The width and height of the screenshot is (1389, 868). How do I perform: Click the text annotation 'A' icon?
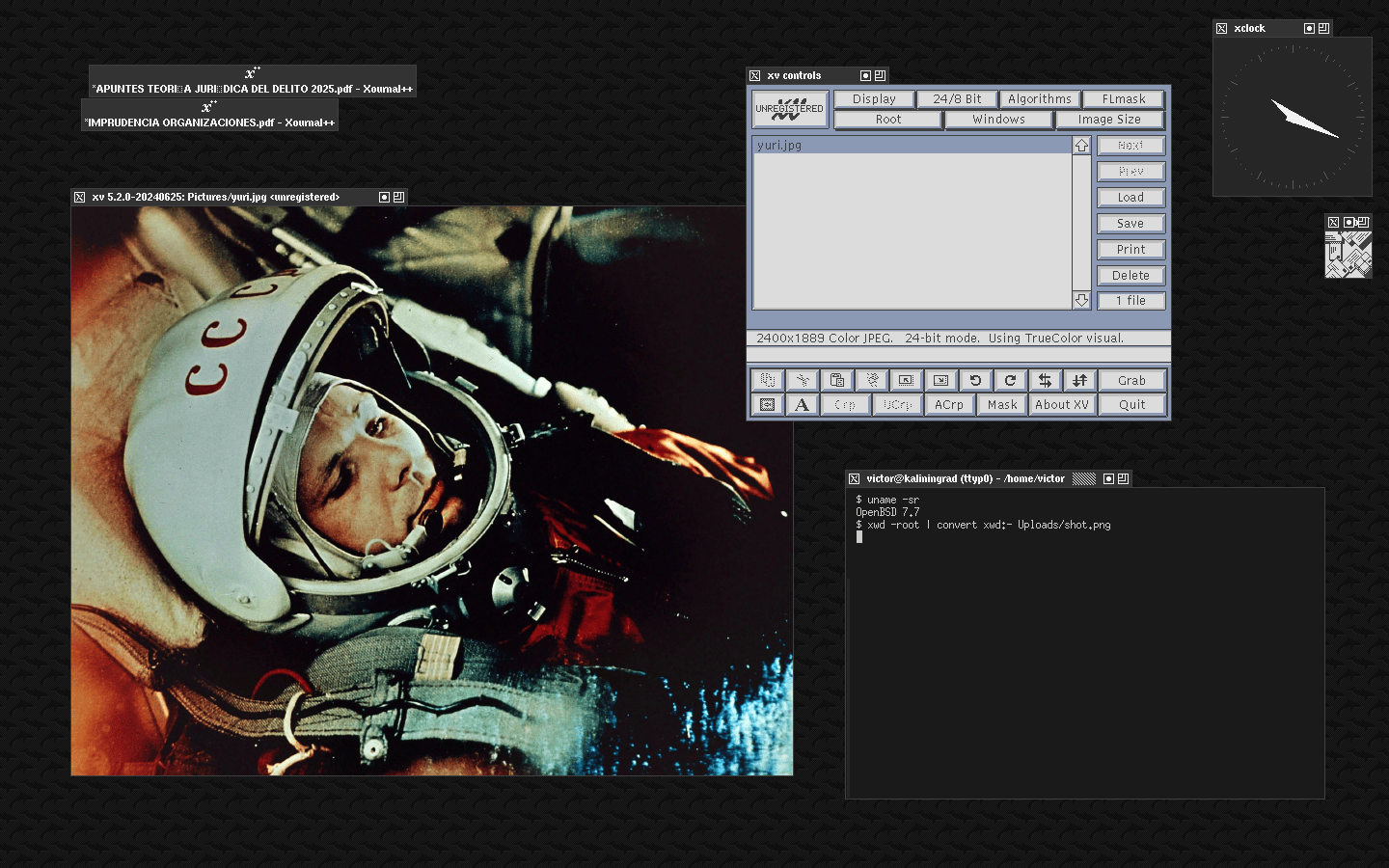pyautogui.click(x=802, y=405)
